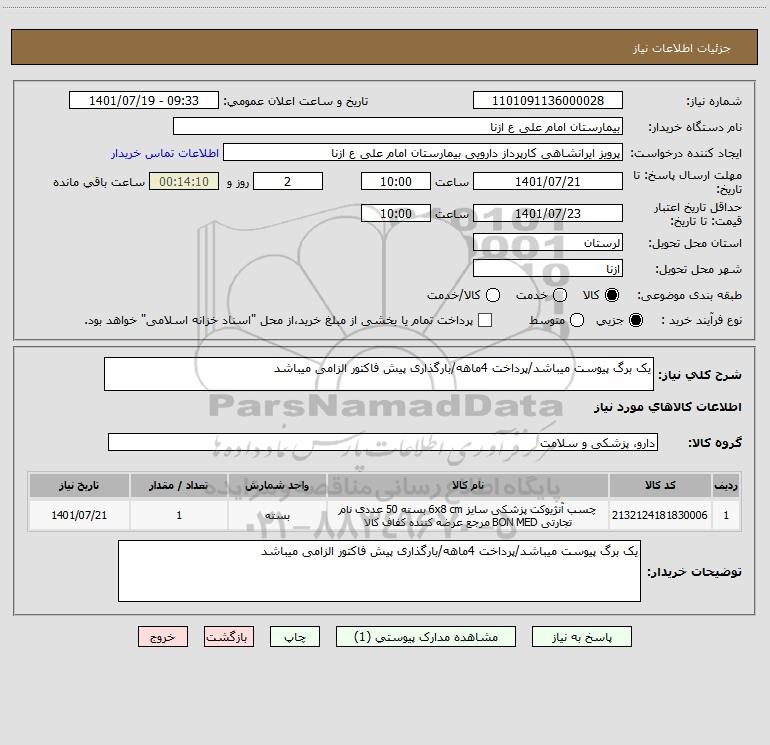The image size is (770, 745).
Task: Click the delivery province field لرستان
Action: tap(548, 243)
